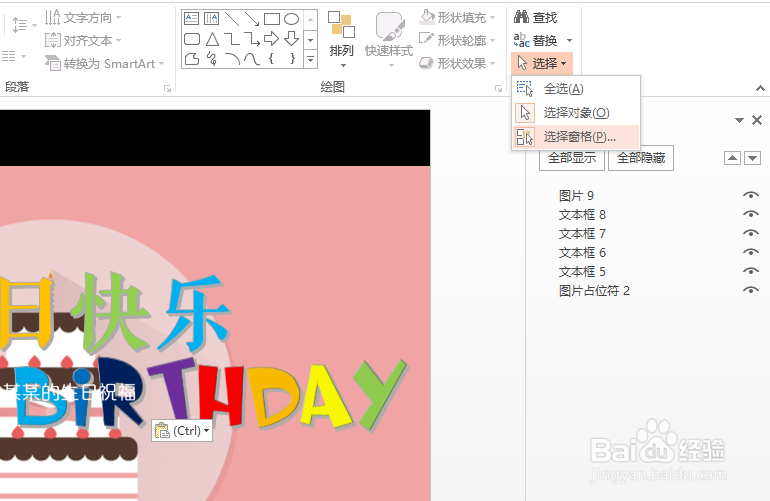Move selected object up in order

732,158
